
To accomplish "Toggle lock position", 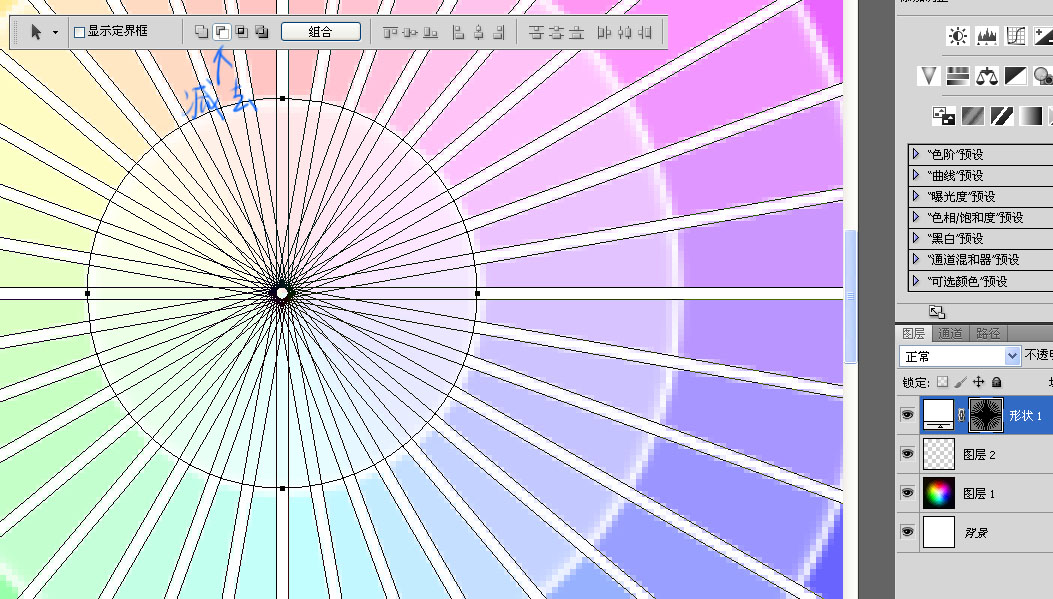I will point(978,382).
